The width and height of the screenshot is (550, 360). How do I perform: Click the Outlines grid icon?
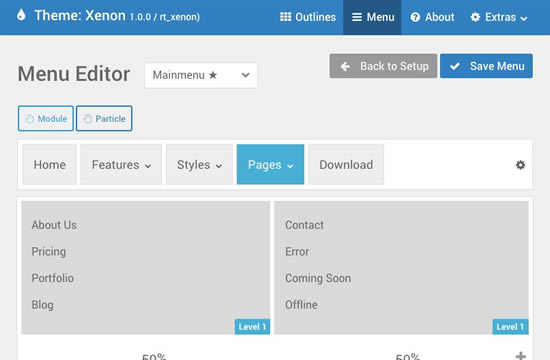pos(286,17)
